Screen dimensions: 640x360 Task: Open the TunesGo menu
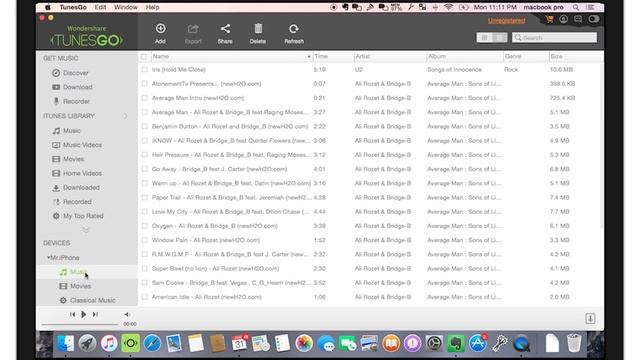pyautogui.click(x=73, y=7)
